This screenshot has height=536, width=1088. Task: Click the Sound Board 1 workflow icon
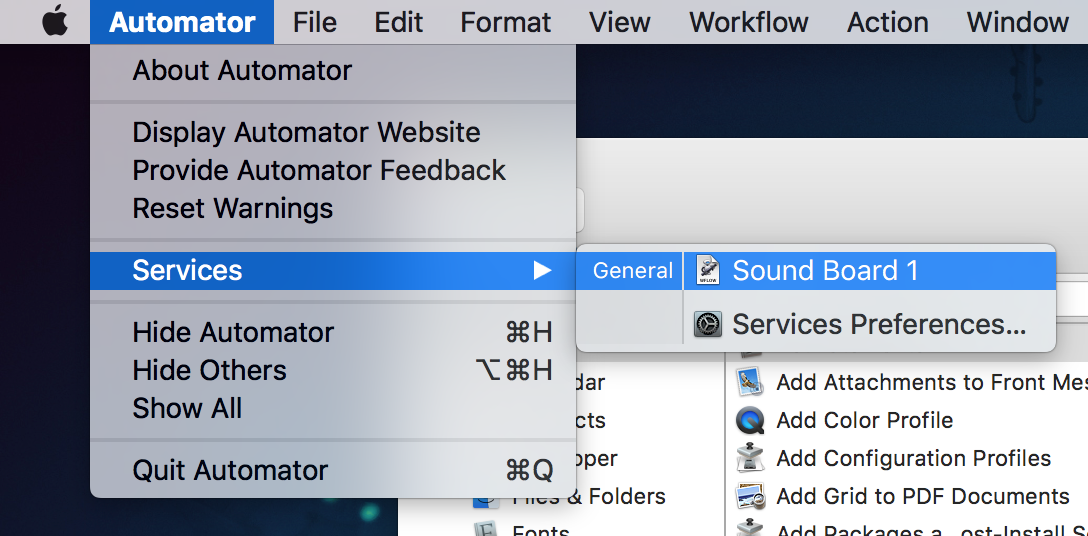(x=707, y=271)
